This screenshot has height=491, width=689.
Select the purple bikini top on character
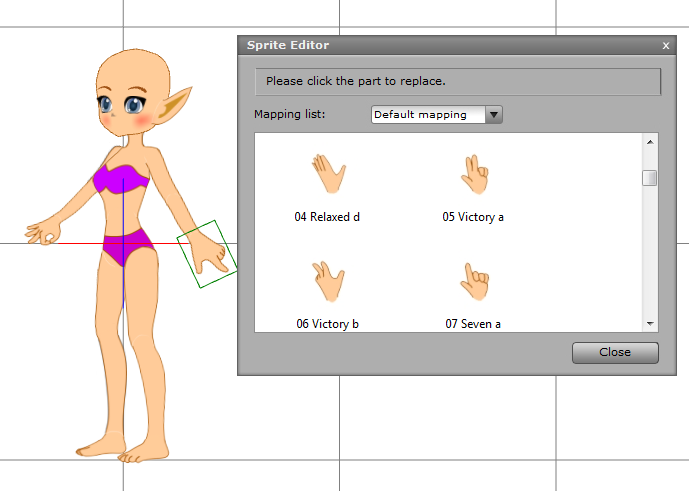pyautogui.click(x=121, y=180)
